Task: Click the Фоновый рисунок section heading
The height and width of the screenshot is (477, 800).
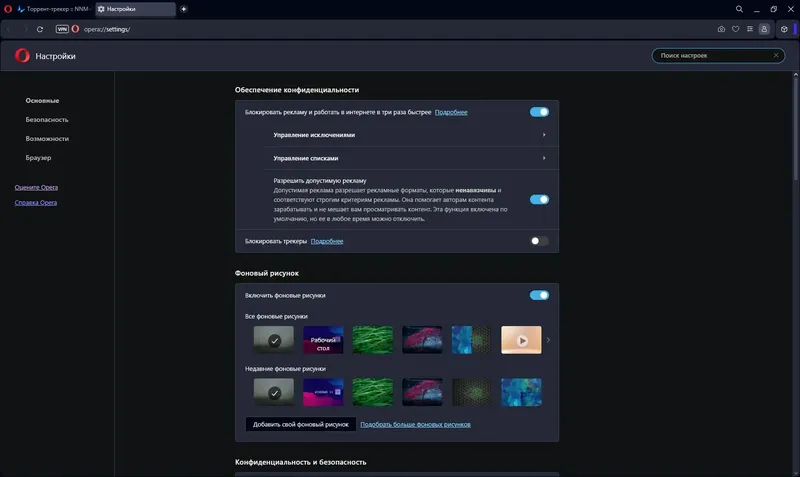Action: (267, 273)
